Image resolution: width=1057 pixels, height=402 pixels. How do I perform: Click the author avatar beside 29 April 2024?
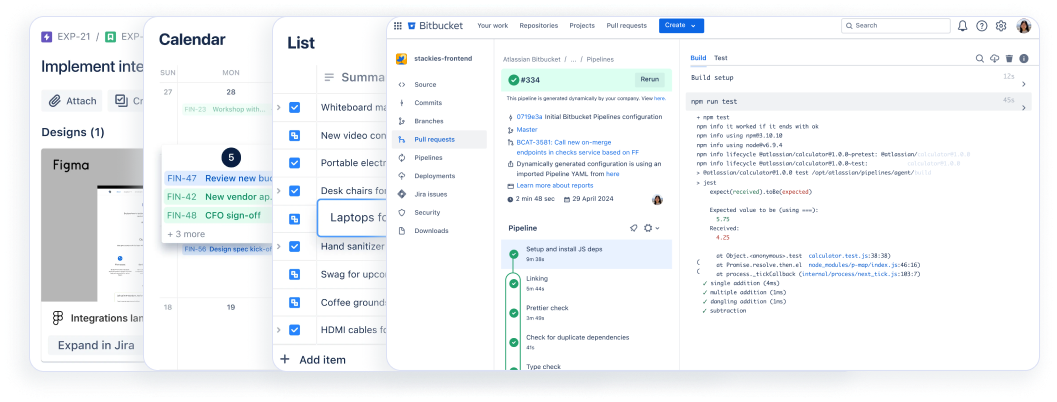click(657, 200)
